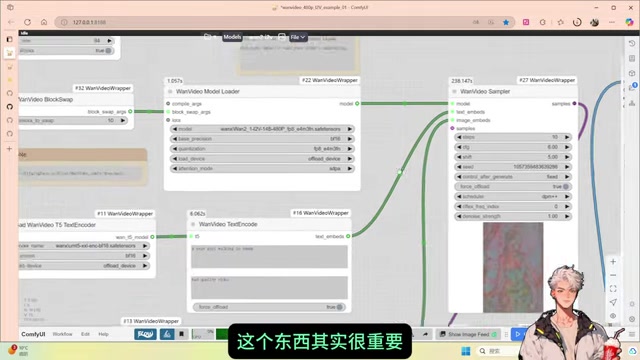Toggle link visibility eye icon
The height and width of the screenshot is (360, 640).
pos(613,316)
